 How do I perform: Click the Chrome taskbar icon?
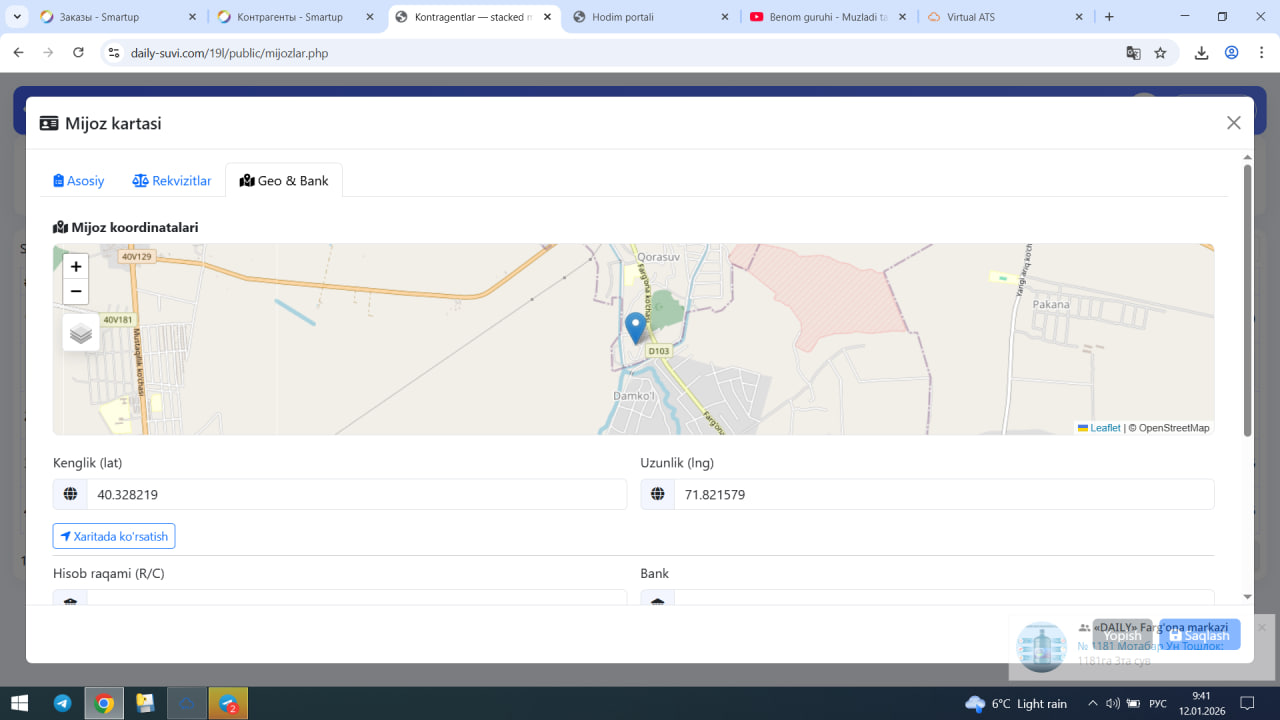(x=104, y=703)
